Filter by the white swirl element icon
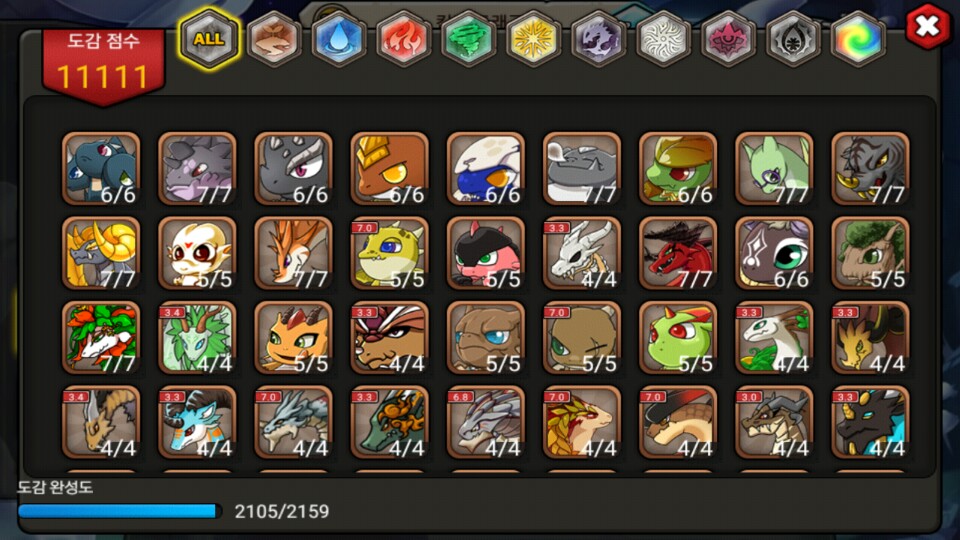The image size is (960, 540). pos(663,39)
